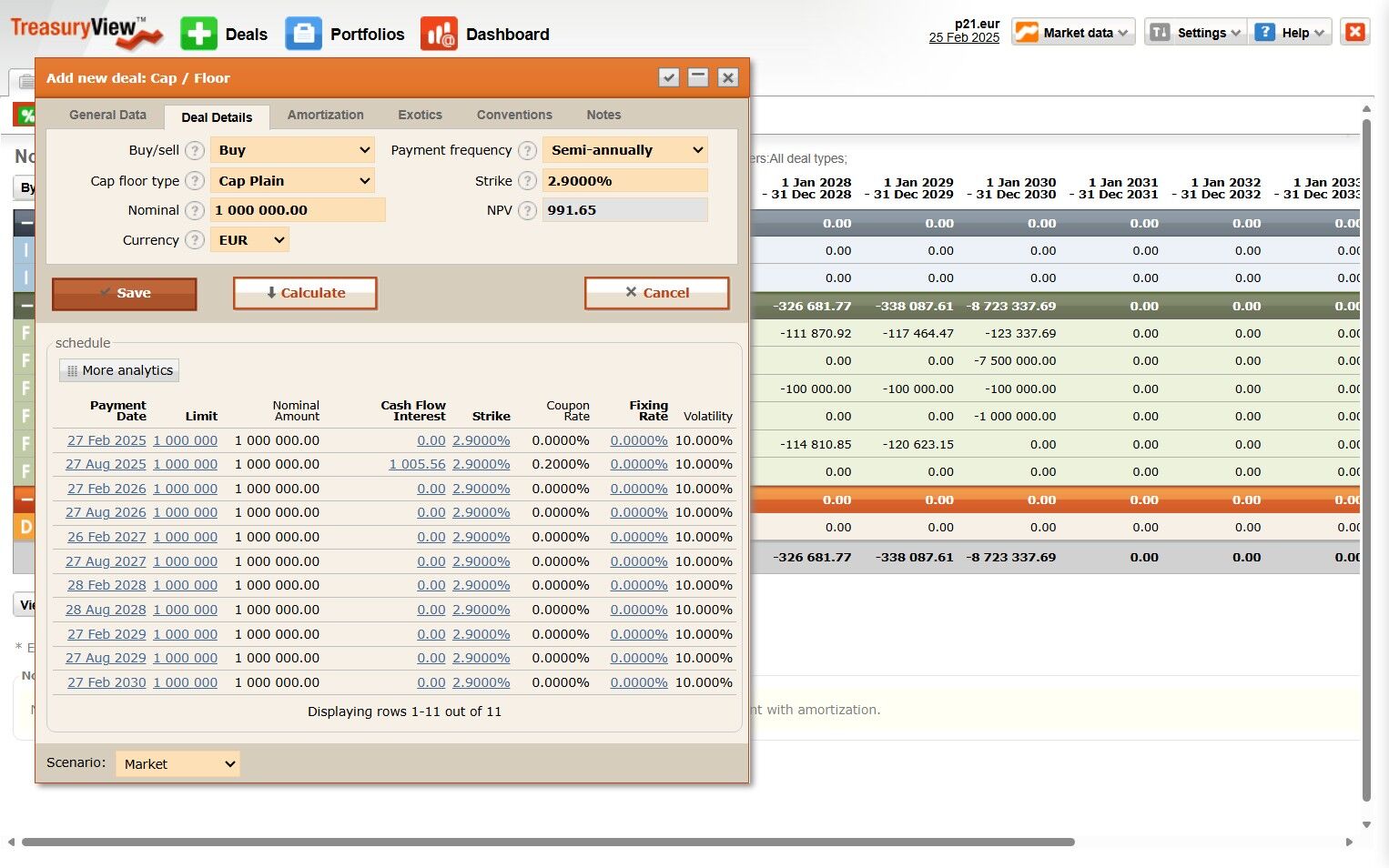This screenshot has width=1389, height=868.
Task: Click the NPV value field
Action: [624, 210]
